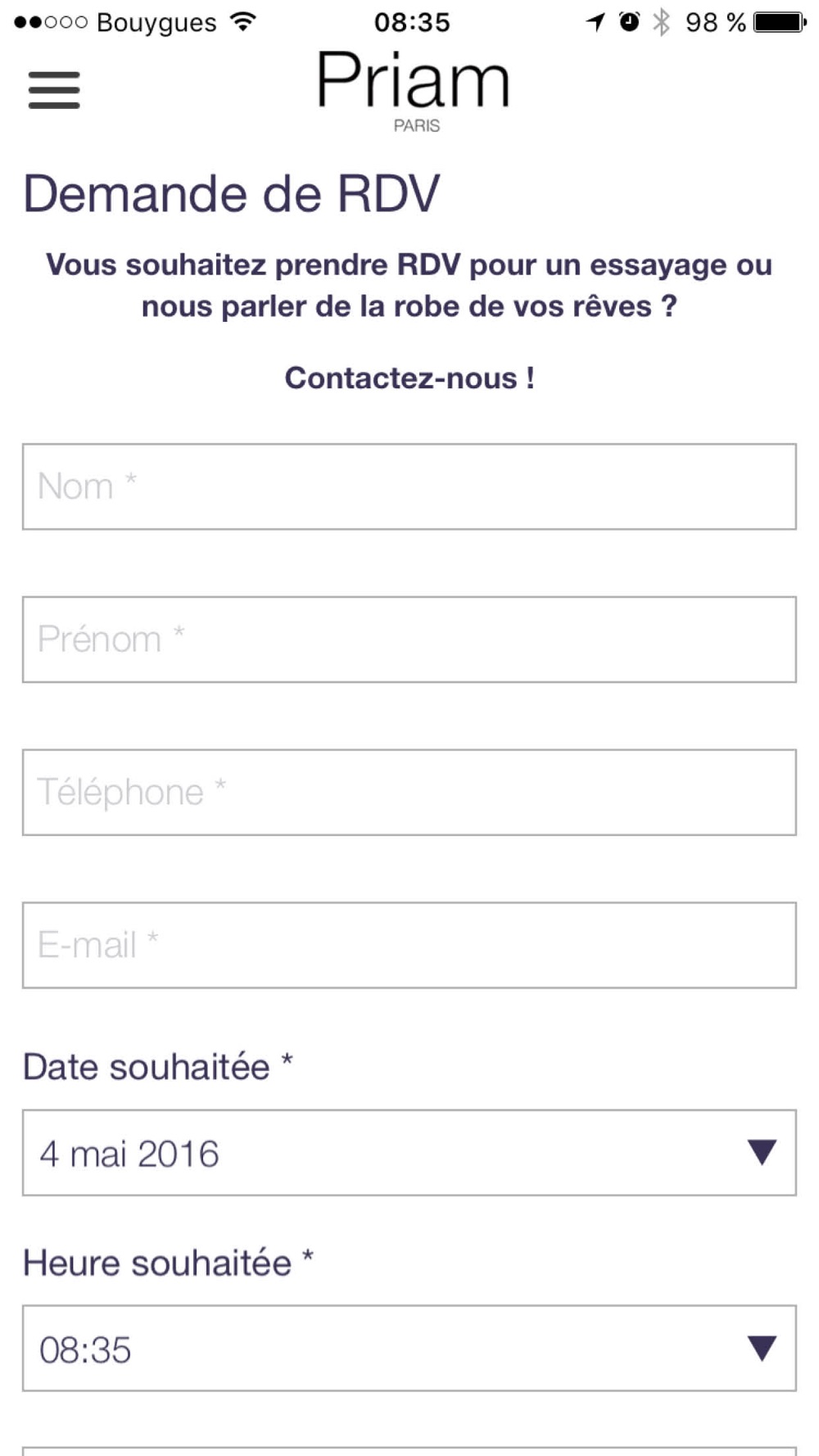
Task: Tap the battery icon in status bar
Action: (x=781, y=22)
